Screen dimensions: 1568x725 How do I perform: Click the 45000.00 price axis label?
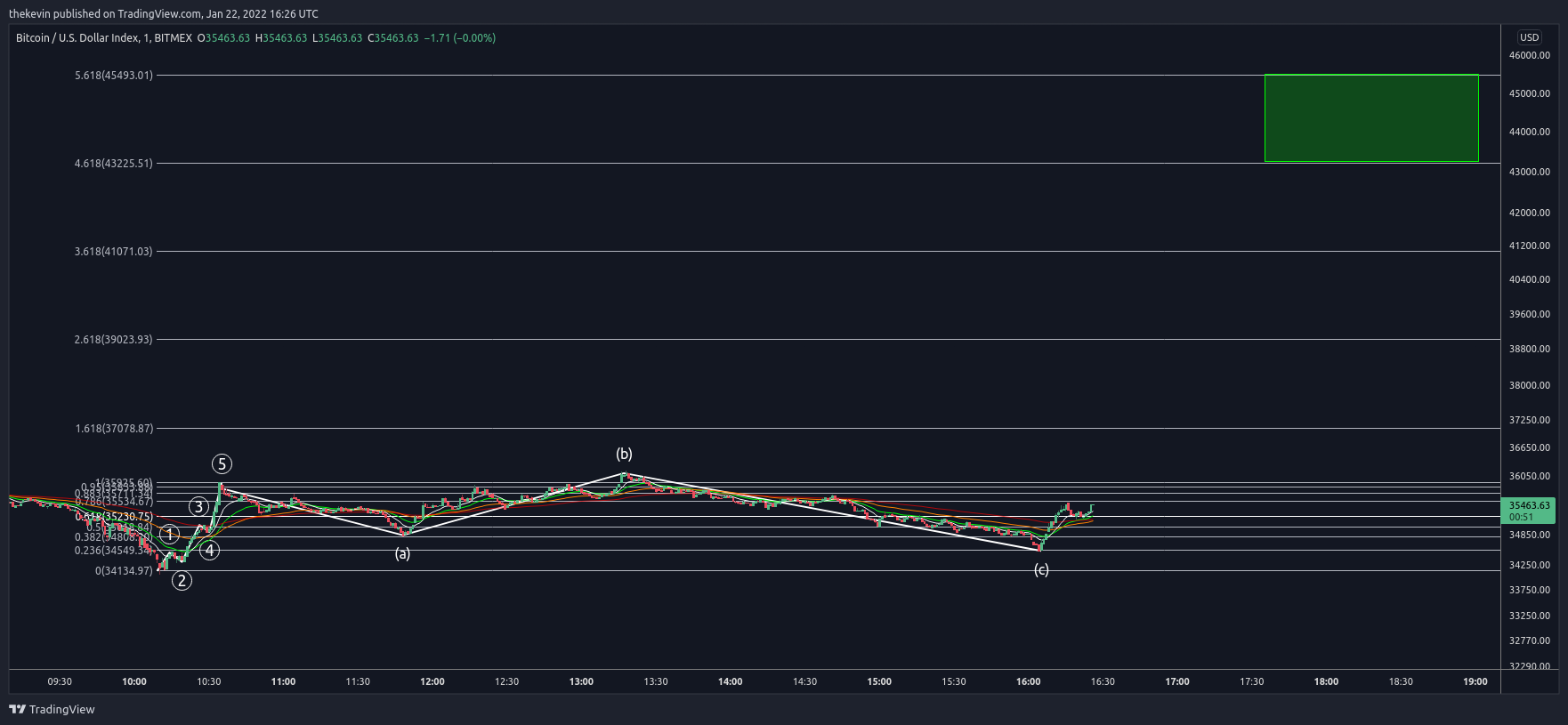coord(1530,93)
